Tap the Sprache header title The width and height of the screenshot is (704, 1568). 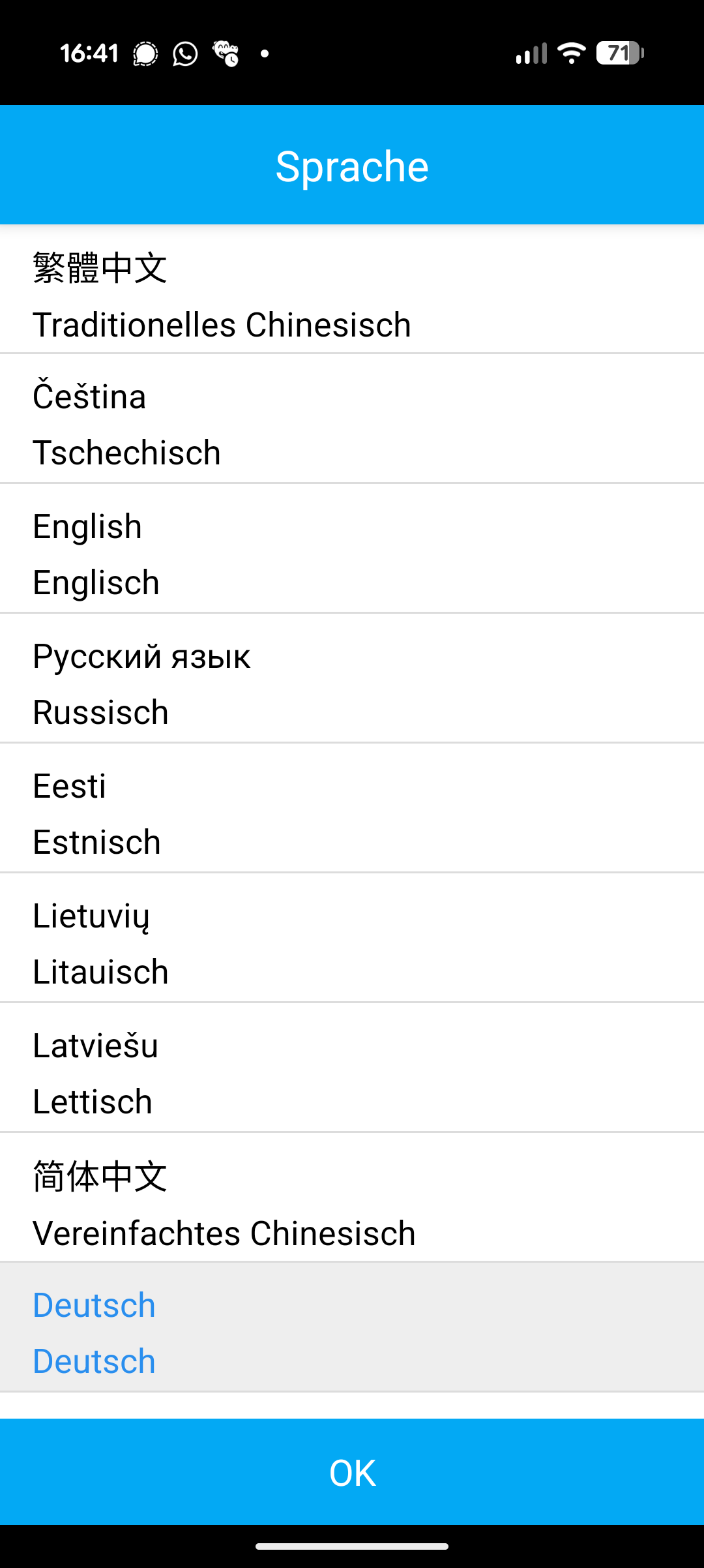point(352,166)
